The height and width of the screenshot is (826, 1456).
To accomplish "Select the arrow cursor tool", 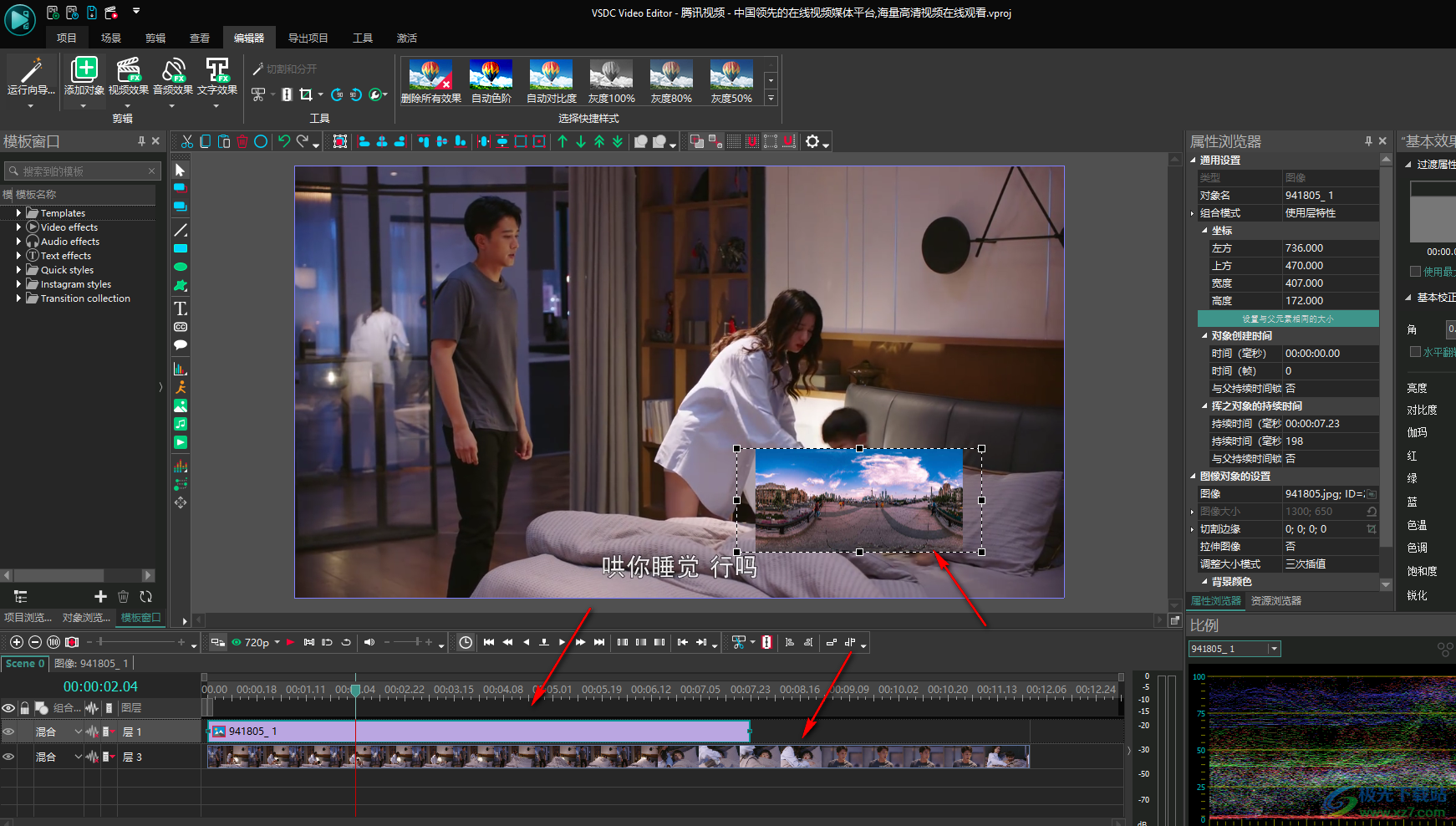I will [x=181, y=170].
